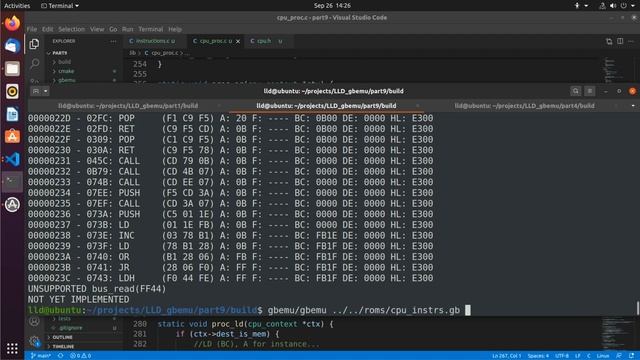This screenshot has height=360, width=640.
Task: Open the Run menu
Action: coord(127,29)
